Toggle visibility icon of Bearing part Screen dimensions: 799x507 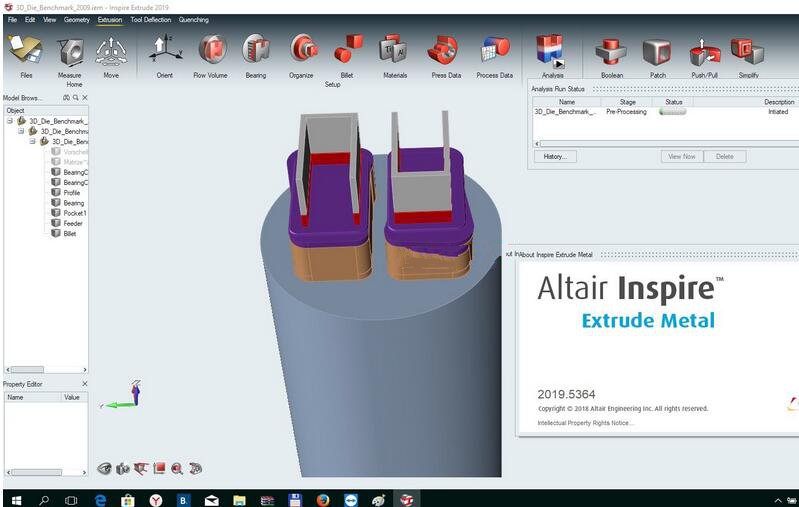click(56, 202)
